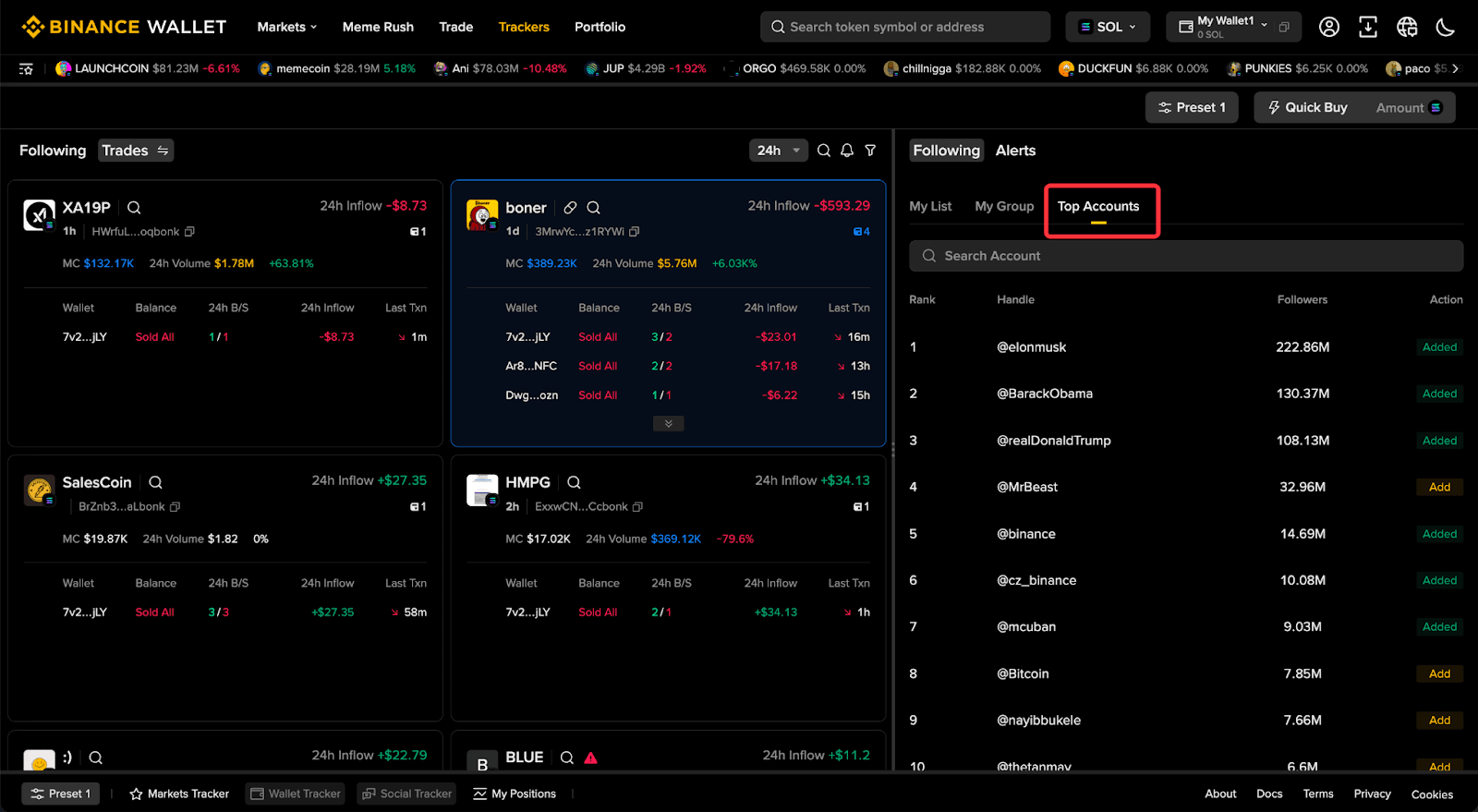1478x812 pixels.
Task: Open the filter funnel icon
Action: pos(870,151)
